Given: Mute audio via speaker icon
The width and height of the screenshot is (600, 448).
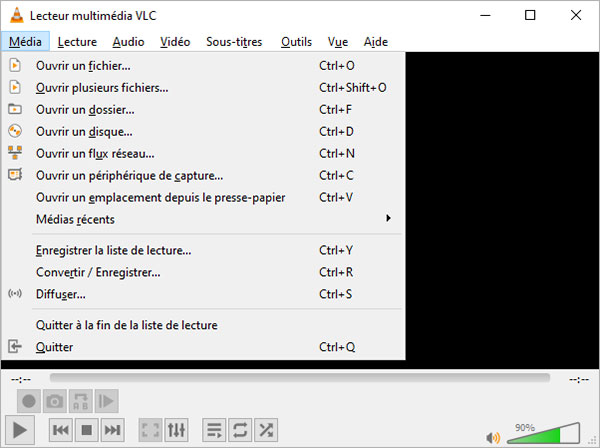Looking at the screenshot, I should point(493,437).
